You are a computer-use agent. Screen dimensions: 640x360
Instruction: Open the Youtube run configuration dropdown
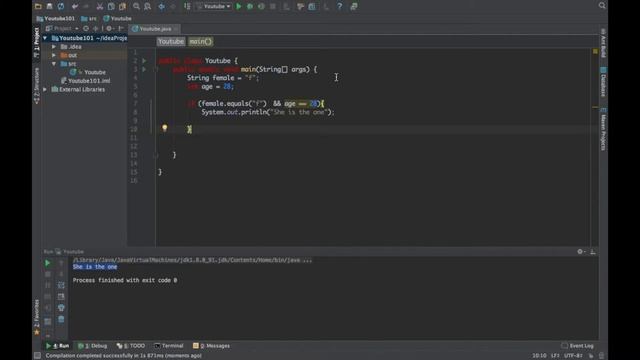point(214,6)
